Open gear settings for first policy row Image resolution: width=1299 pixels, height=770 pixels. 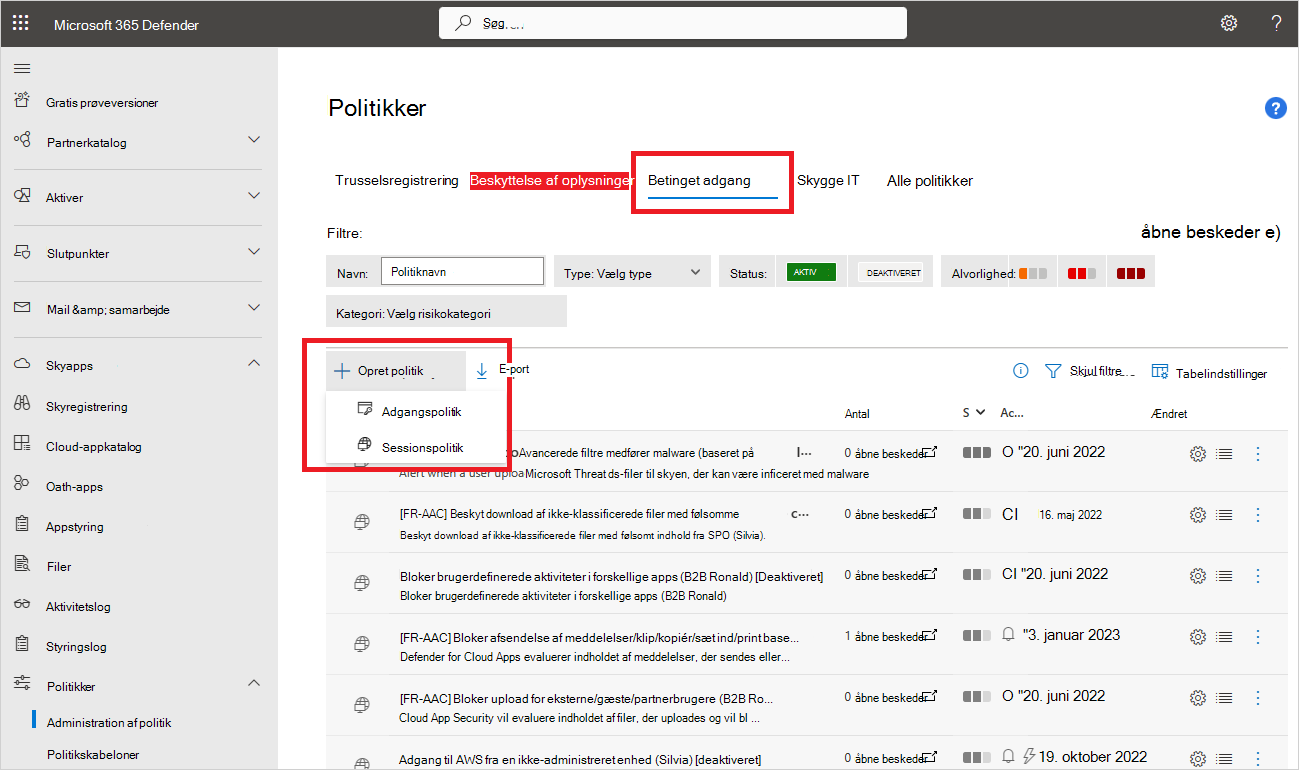click(1197, 454)
